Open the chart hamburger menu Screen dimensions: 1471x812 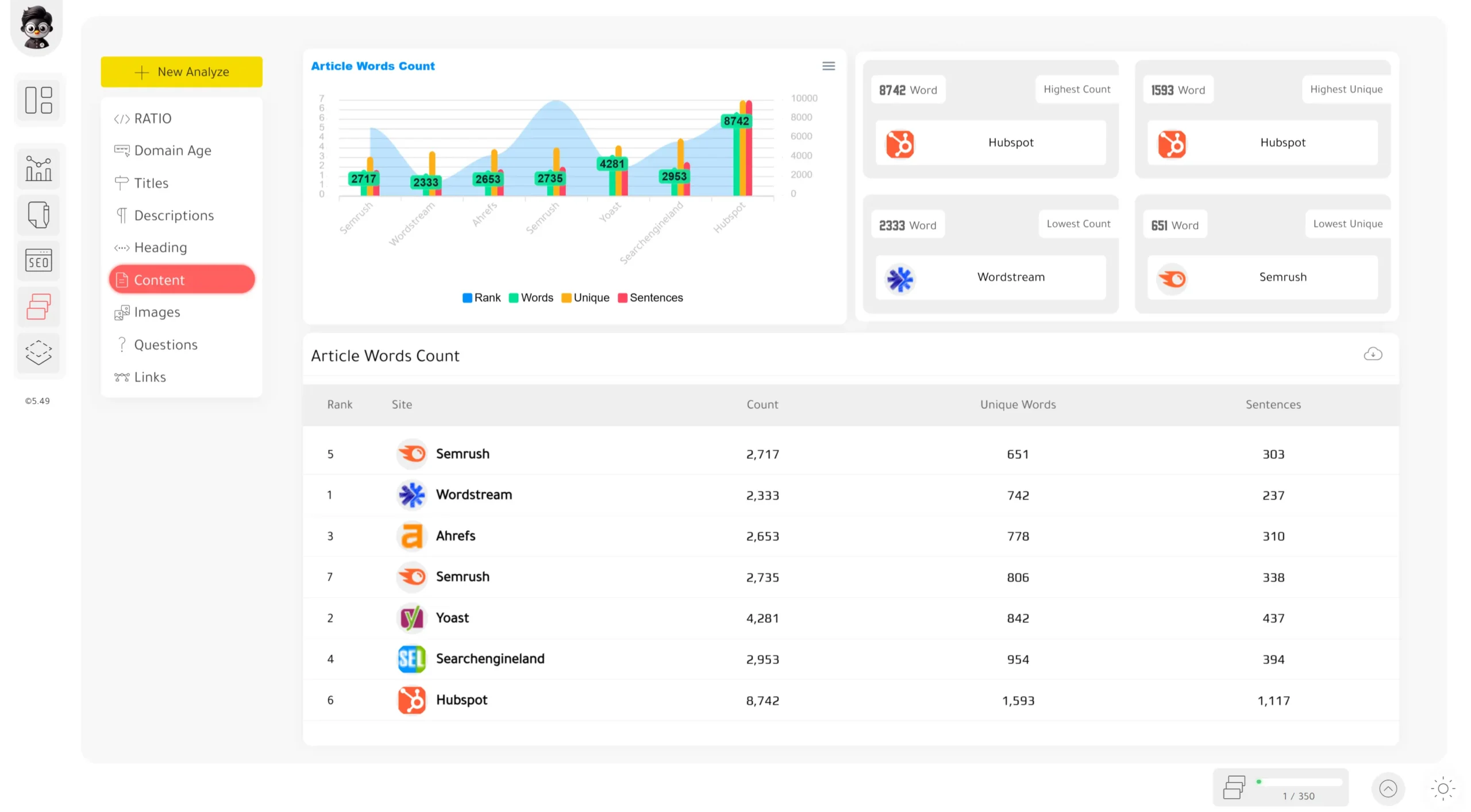[x=828, y=66]
